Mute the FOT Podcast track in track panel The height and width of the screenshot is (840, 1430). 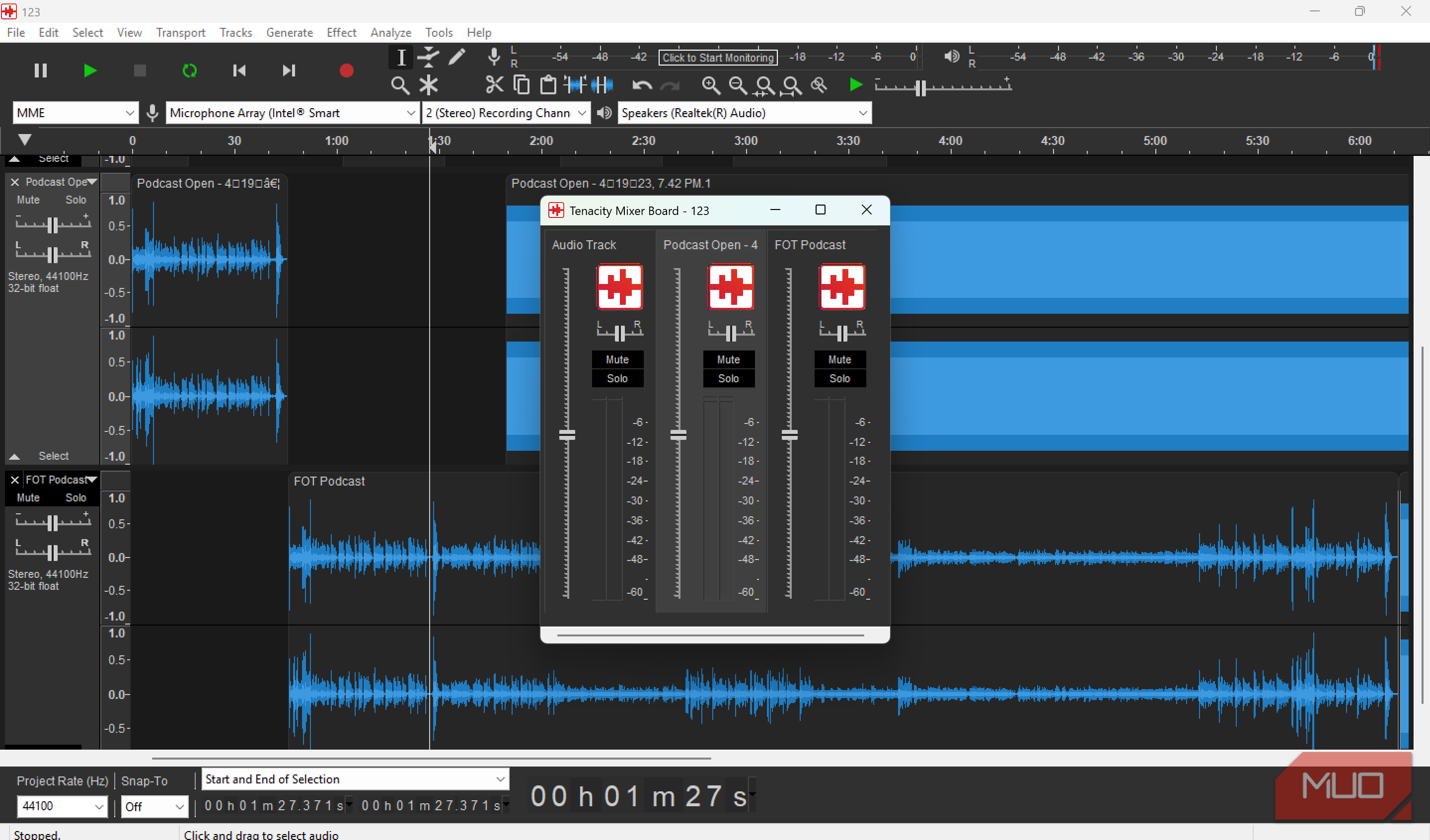28,497
